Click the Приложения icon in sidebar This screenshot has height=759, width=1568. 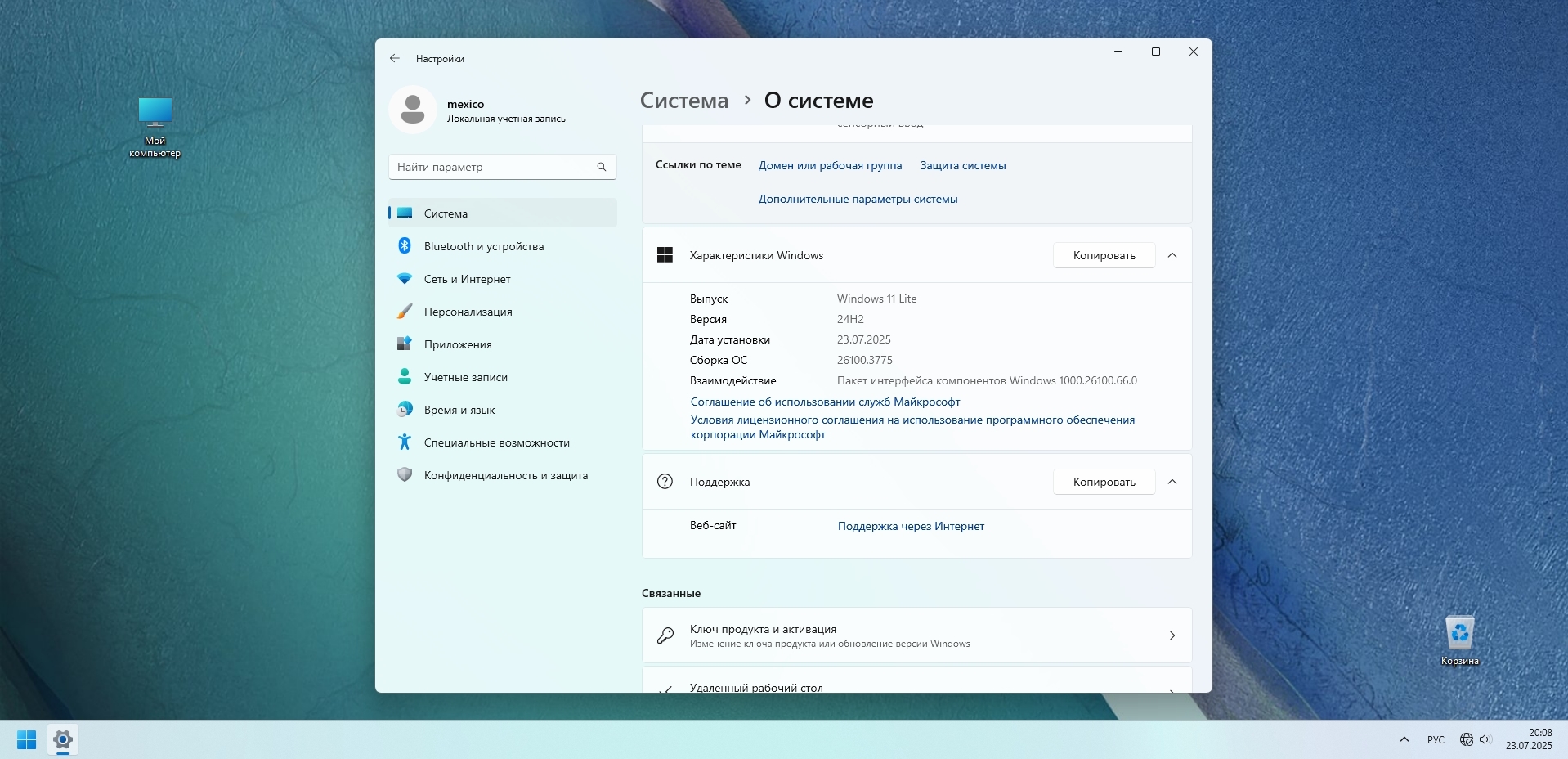(405, 344)
